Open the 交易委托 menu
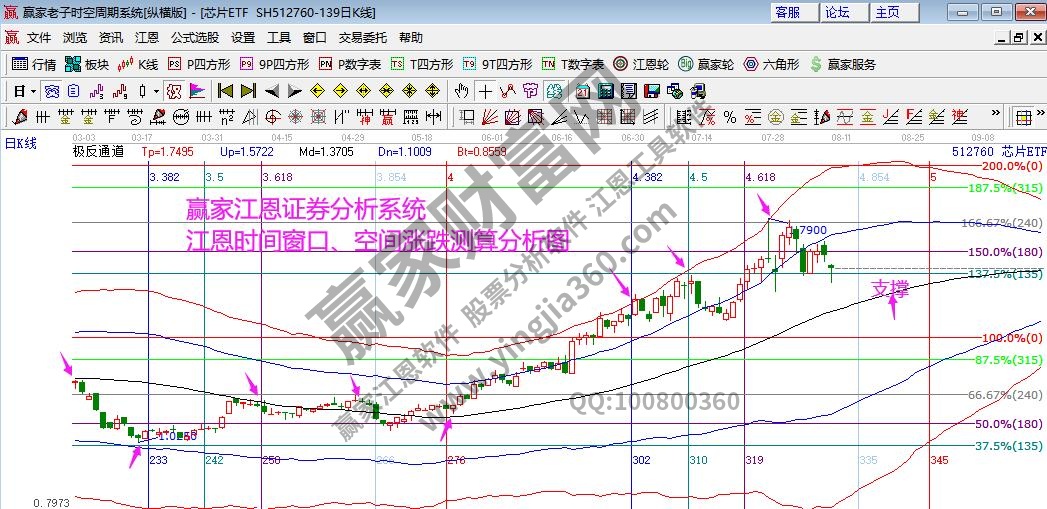Viewport: 1047px width, 509px height. [362, 38]
